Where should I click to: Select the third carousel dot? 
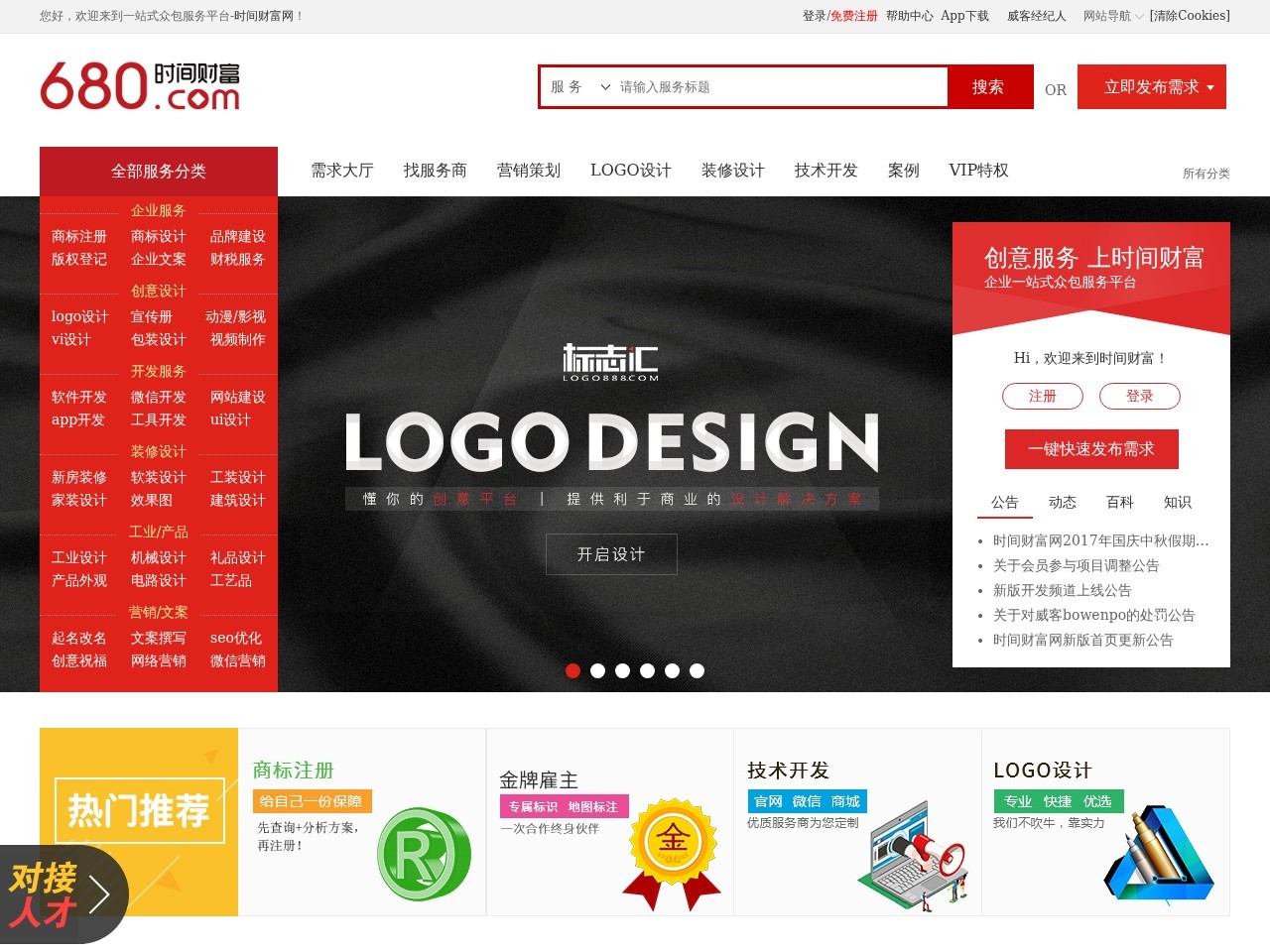[622, 670]
